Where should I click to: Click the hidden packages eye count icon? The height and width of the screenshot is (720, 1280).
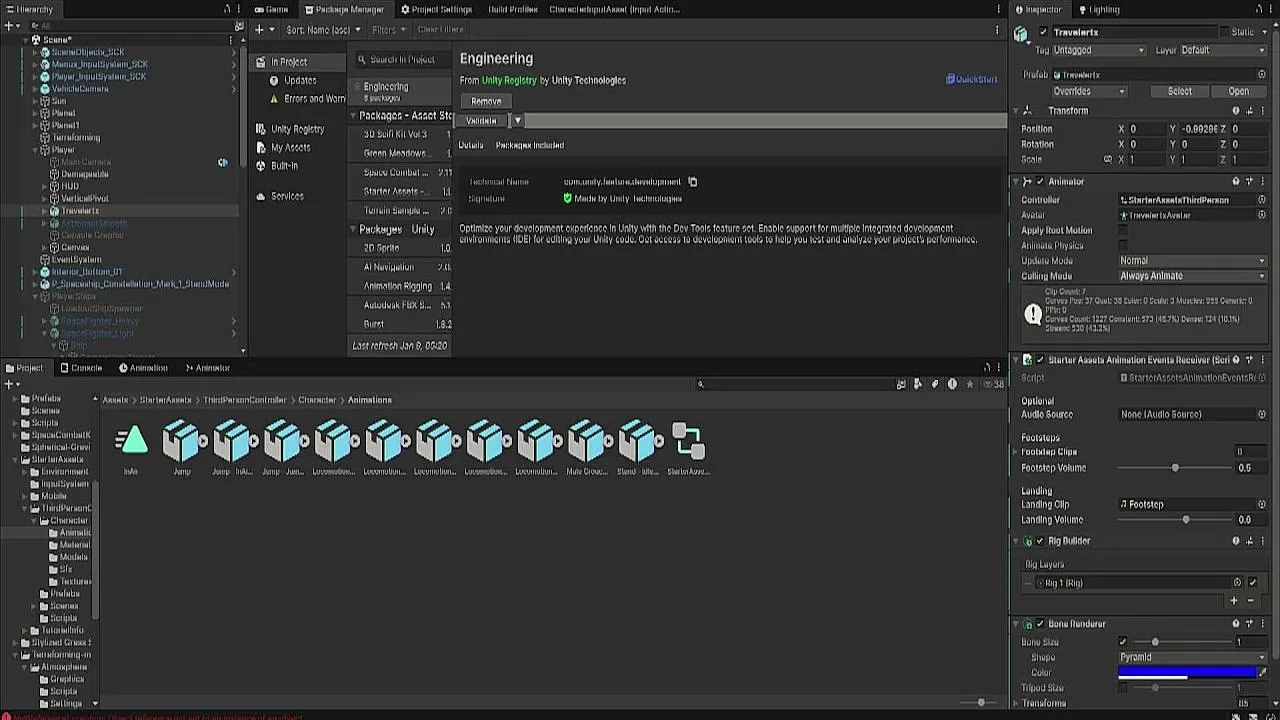992,384
